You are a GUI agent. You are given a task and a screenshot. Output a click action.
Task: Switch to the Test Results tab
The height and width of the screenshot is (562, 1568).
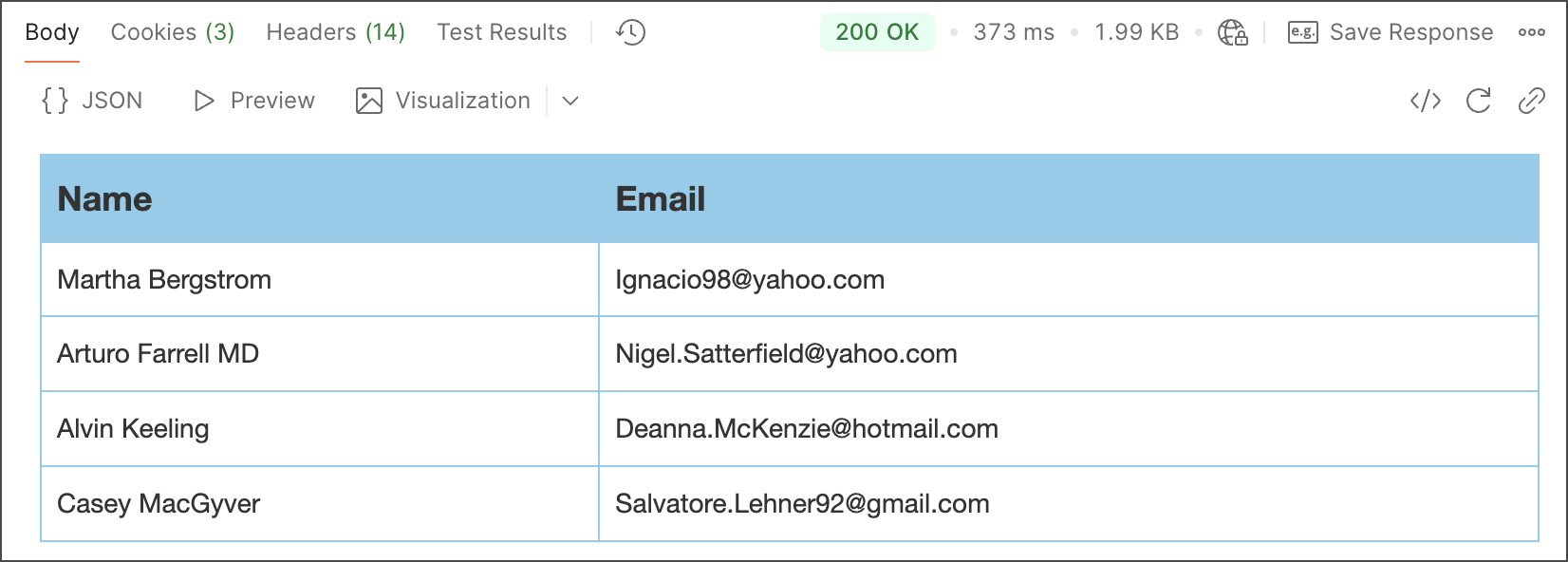point(502,32)
